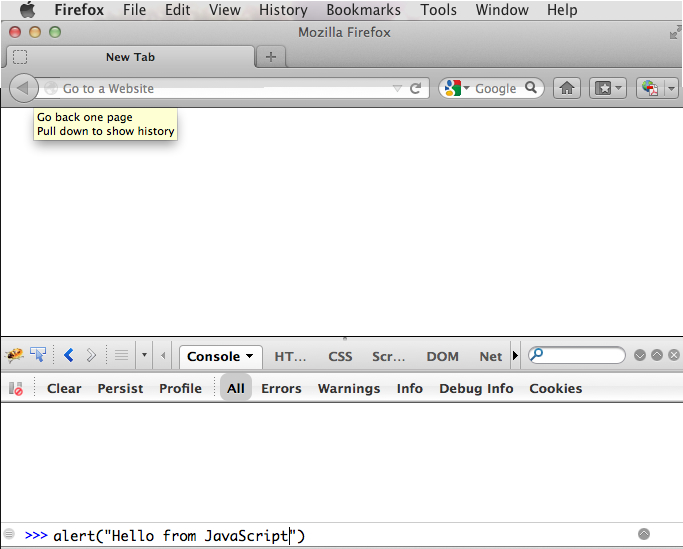This screenshot has width=683, height=549.
Task: Click the Firebug back navigation arrow
Action: [x=68, y=355]
